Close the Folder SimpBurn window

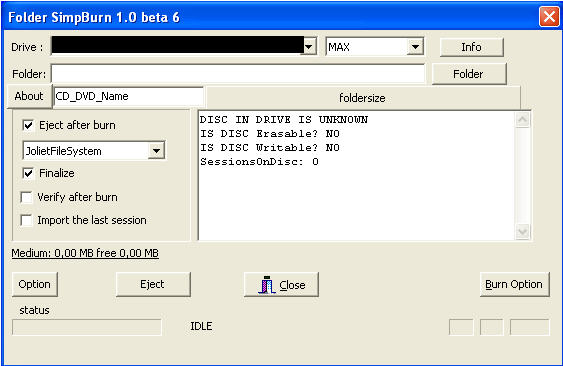(x=549, y=17)
